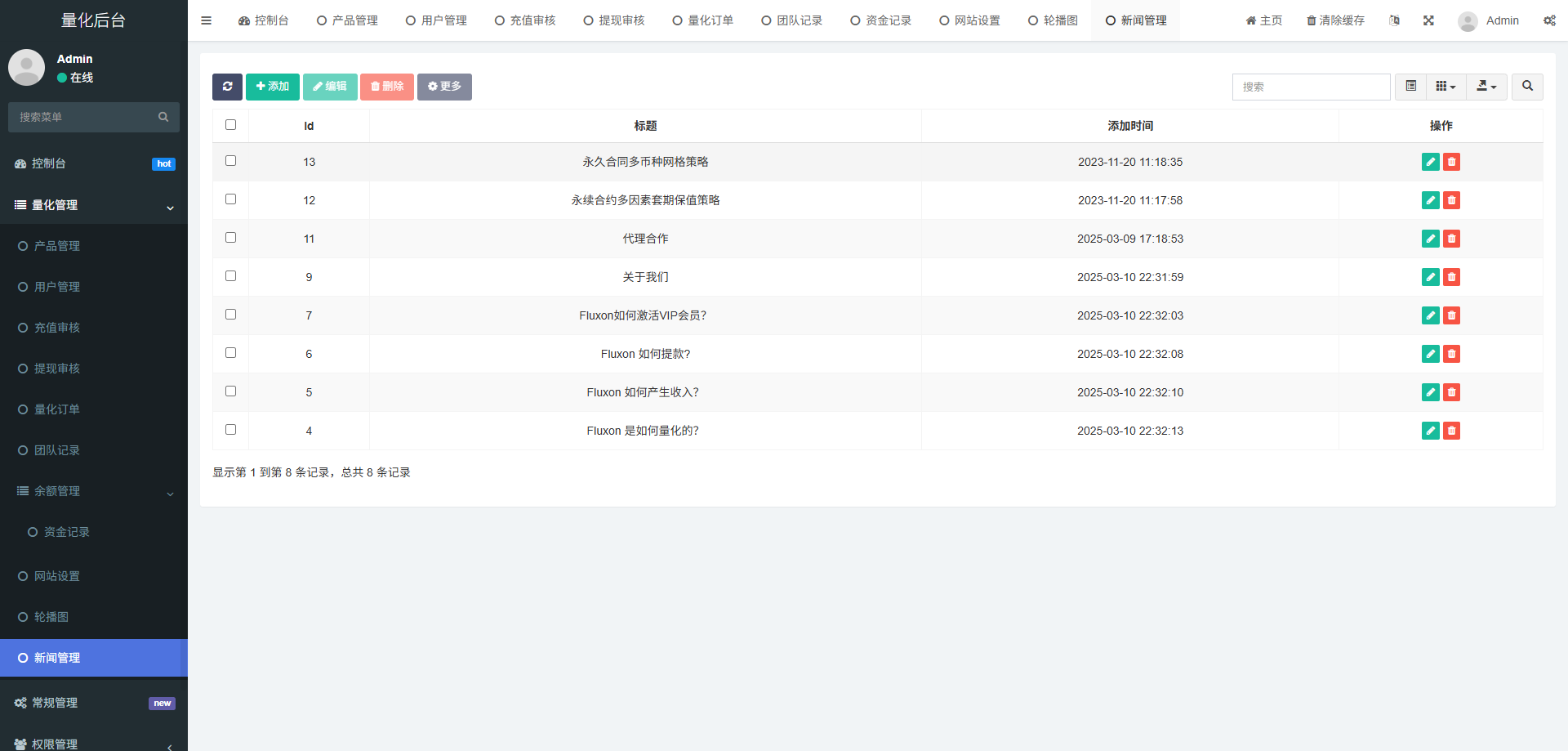Image resolution: width=1568 pixels, height=751 pixels.
Task: Click the hamburger menu toggle icon
Action: point(206,20)
